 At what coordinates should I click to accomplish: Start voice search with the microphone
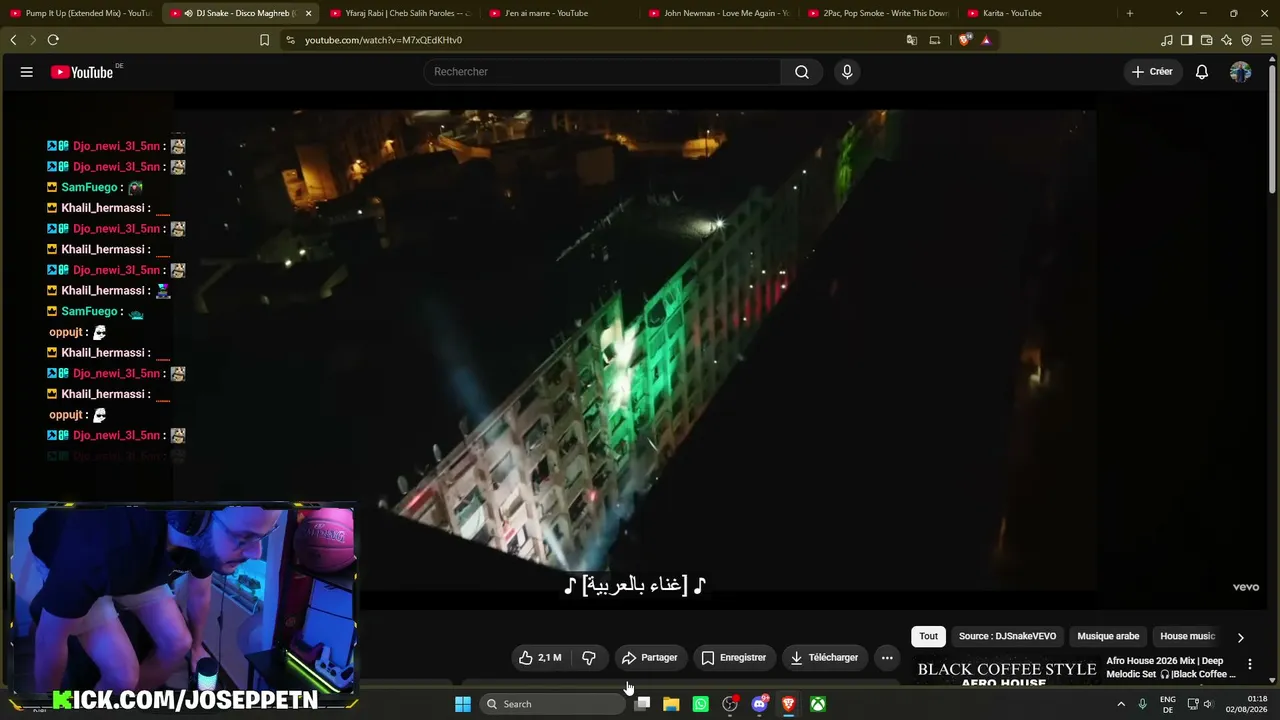pos(847,72)
